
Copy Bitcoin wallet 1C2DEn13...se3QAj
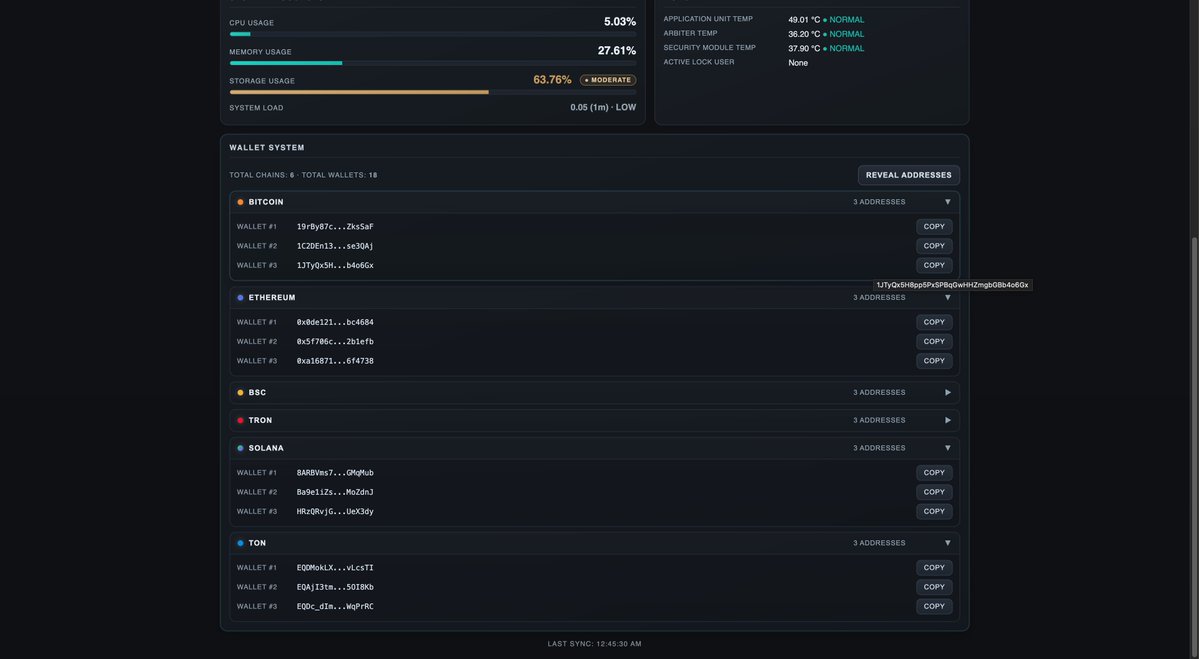(x=934, y=246)
